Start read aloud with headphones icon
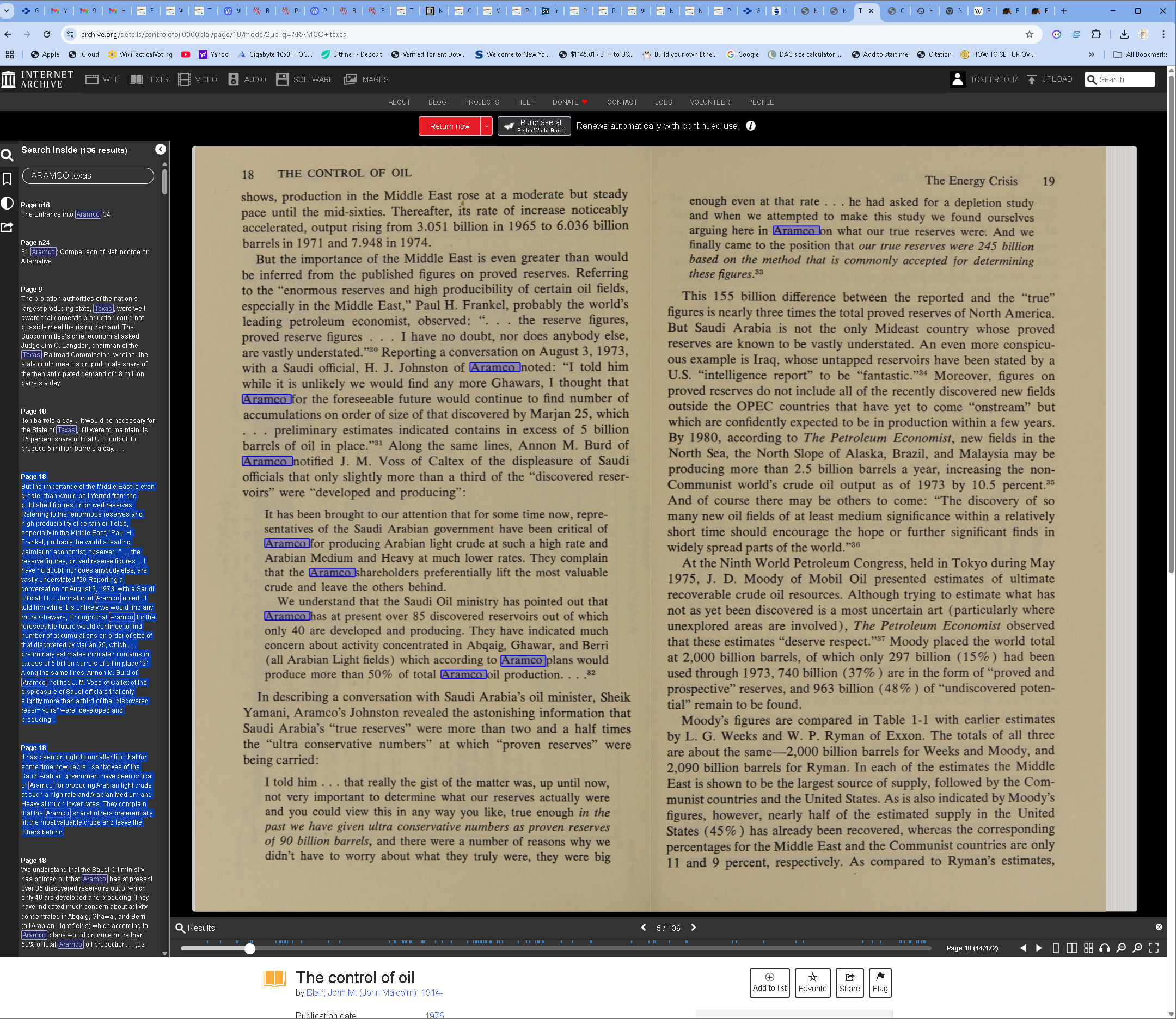This screenshot has width=1176, height=1019. pyautogui.click(x=1104, y=948)
